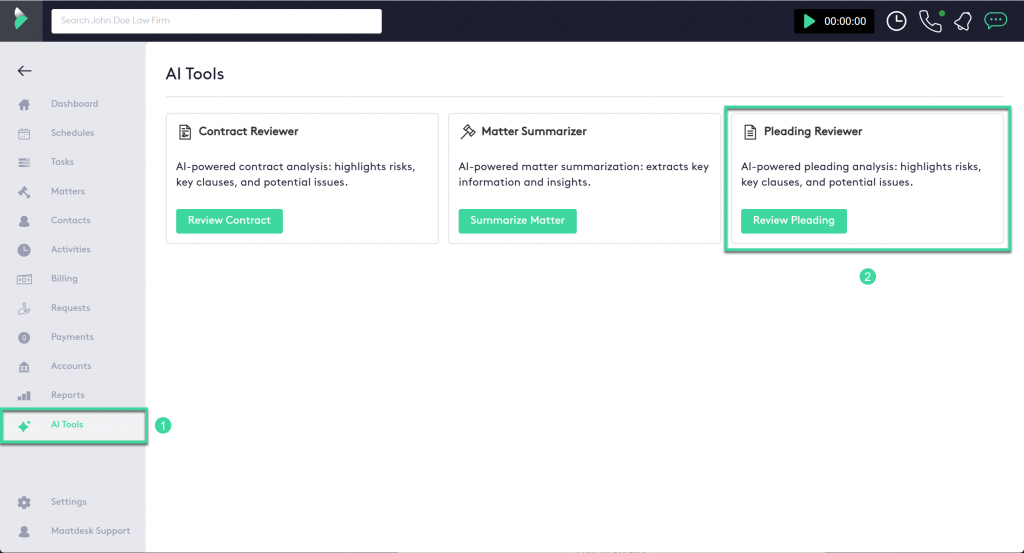Select AI Tools menu item

pos(67,425)
